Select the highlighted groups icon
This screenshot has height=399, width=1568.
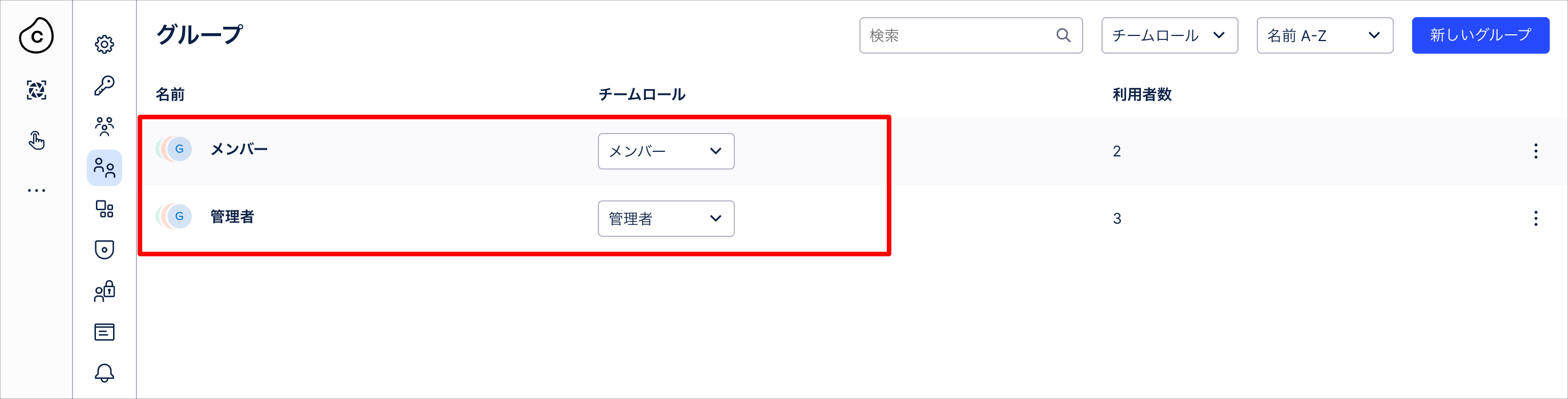(x=104, y=168)
